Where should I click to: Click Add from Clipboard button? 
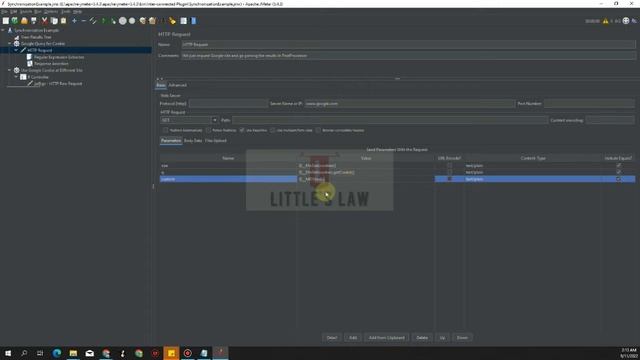point(387,338)
